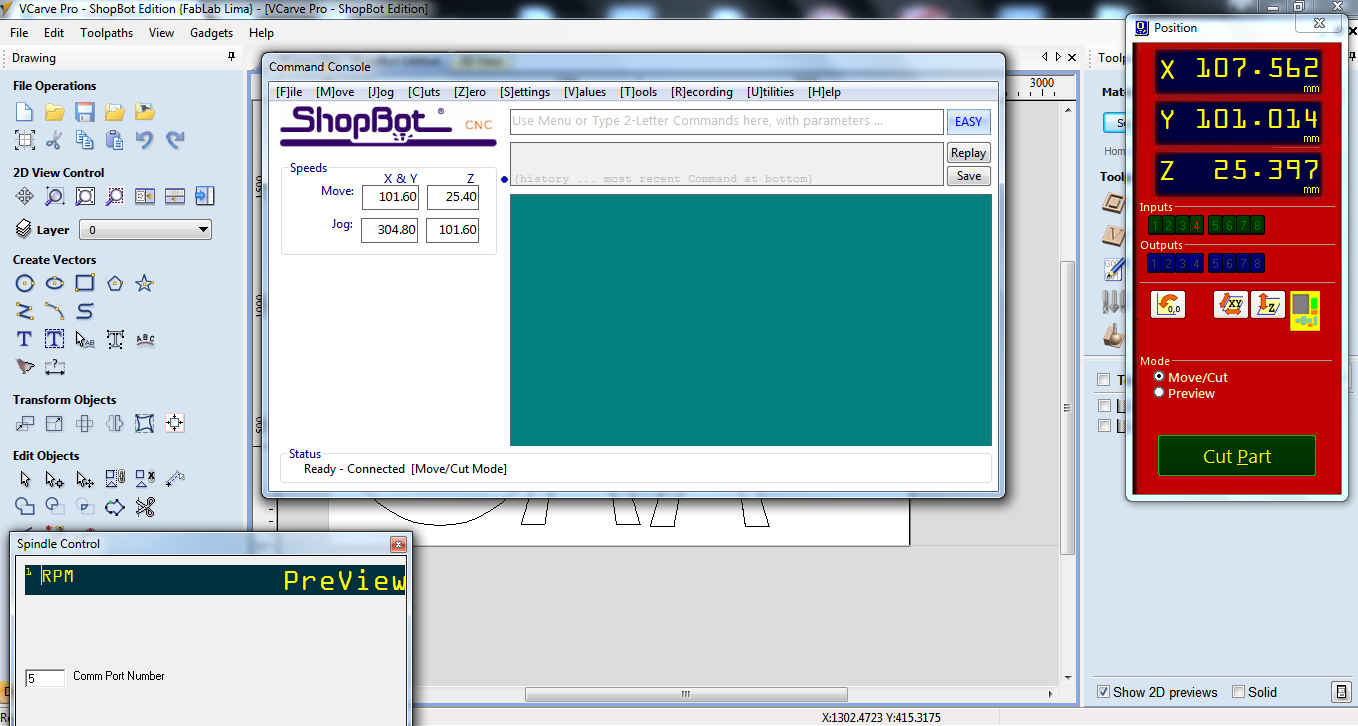1358x726 pixels.
Task: Pin the Drawing panel
Action: [x=232, y=58]
